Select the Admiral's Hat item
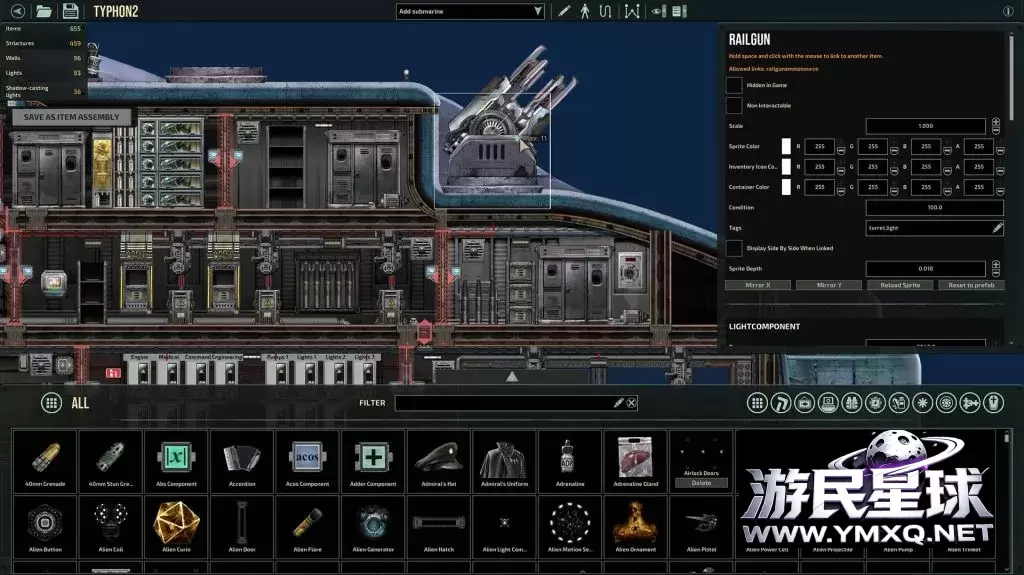Viewport: 1024px width, 575px height. pos(439,461)
